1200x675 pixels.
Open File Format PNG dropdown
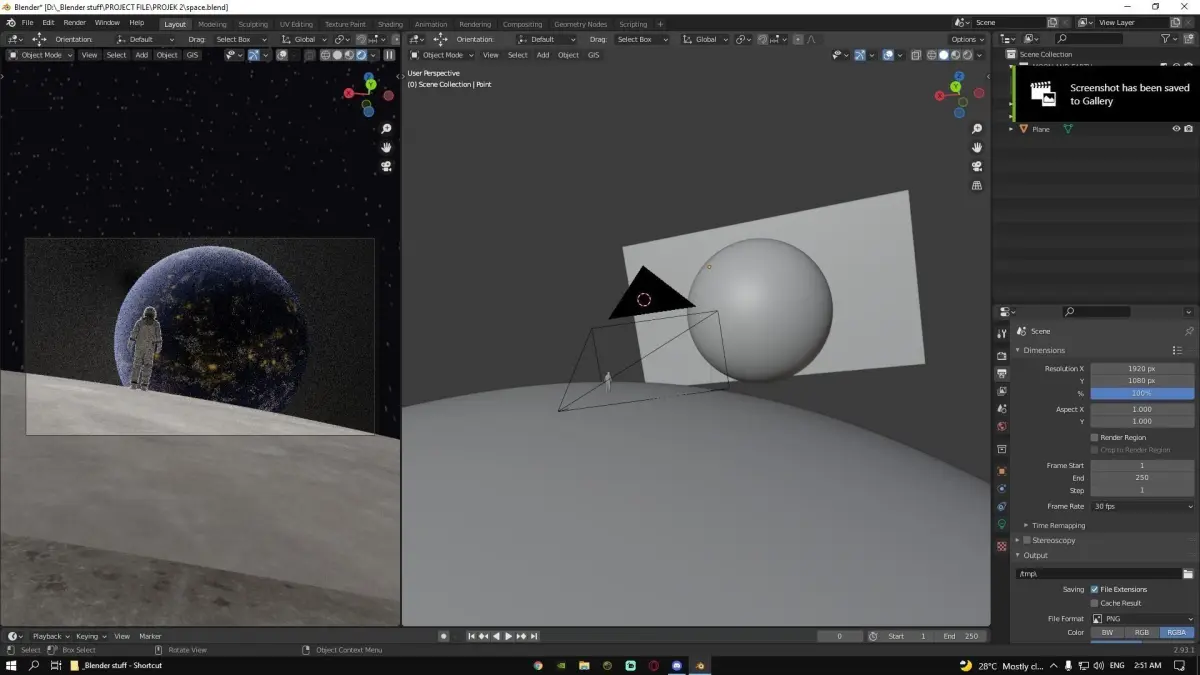[x=1142, y=619]
